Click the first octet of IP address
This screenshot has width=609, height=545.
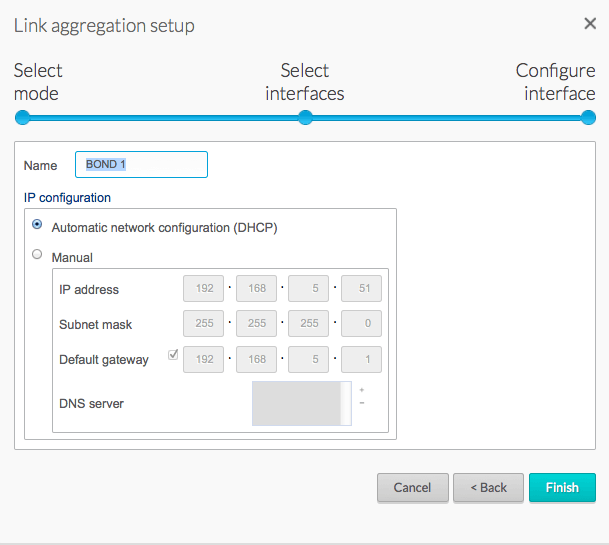coord(203,289)
